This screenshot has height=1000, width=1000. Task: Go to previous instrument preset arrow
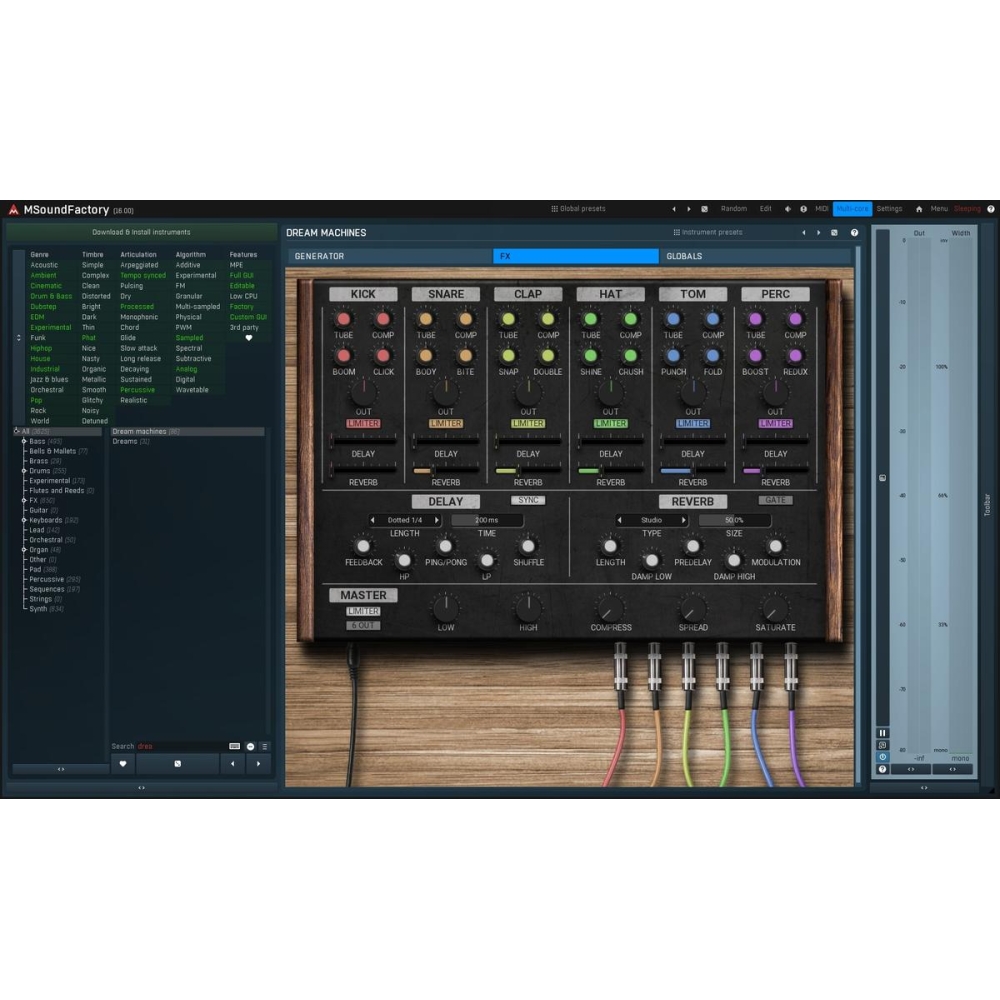[x=804, y=233]
